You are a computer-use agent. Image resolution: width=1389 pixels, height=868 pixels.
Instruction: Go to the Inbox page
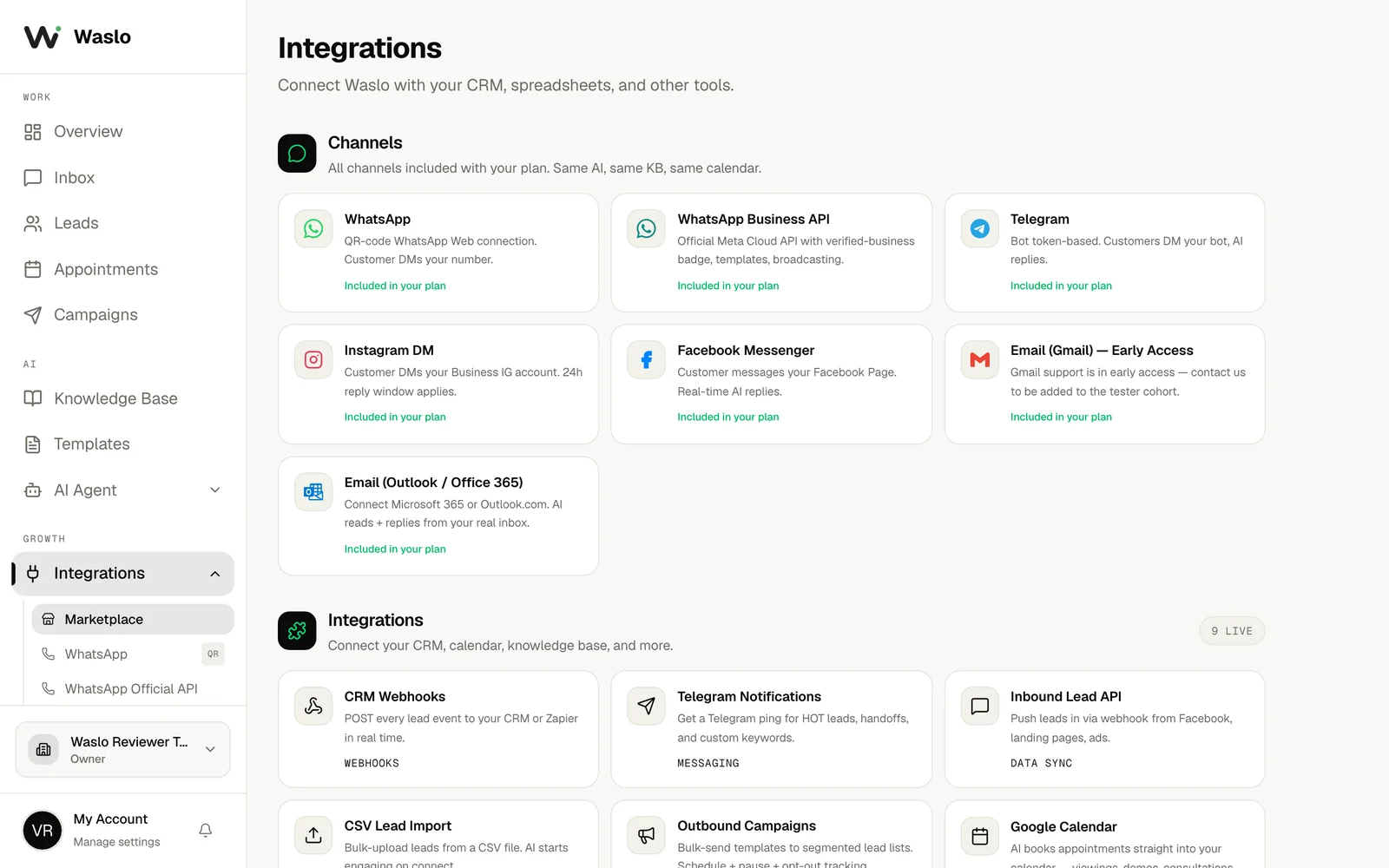pyautogui.click(x=123, y=178)
